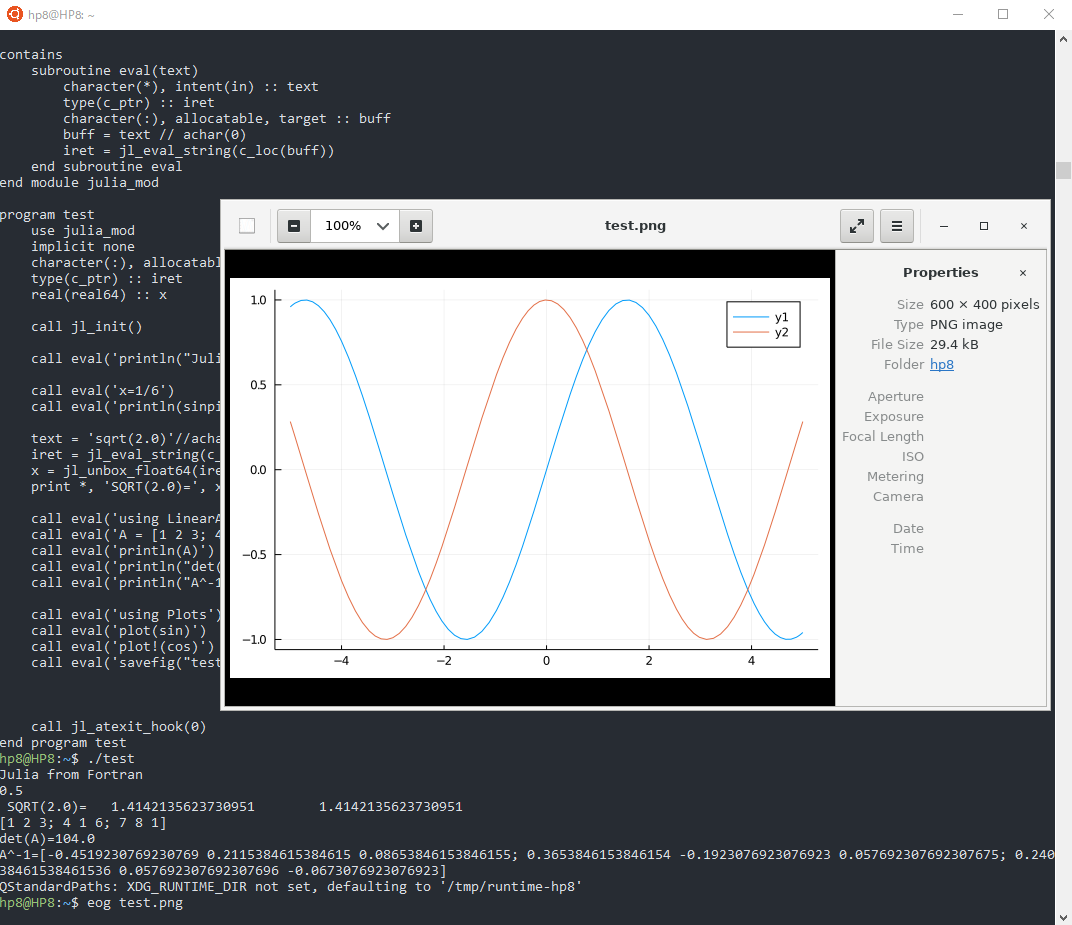Click the test.png window title
The width and height of the screenshot is (1072, 925).
click(x=635, y=226)
